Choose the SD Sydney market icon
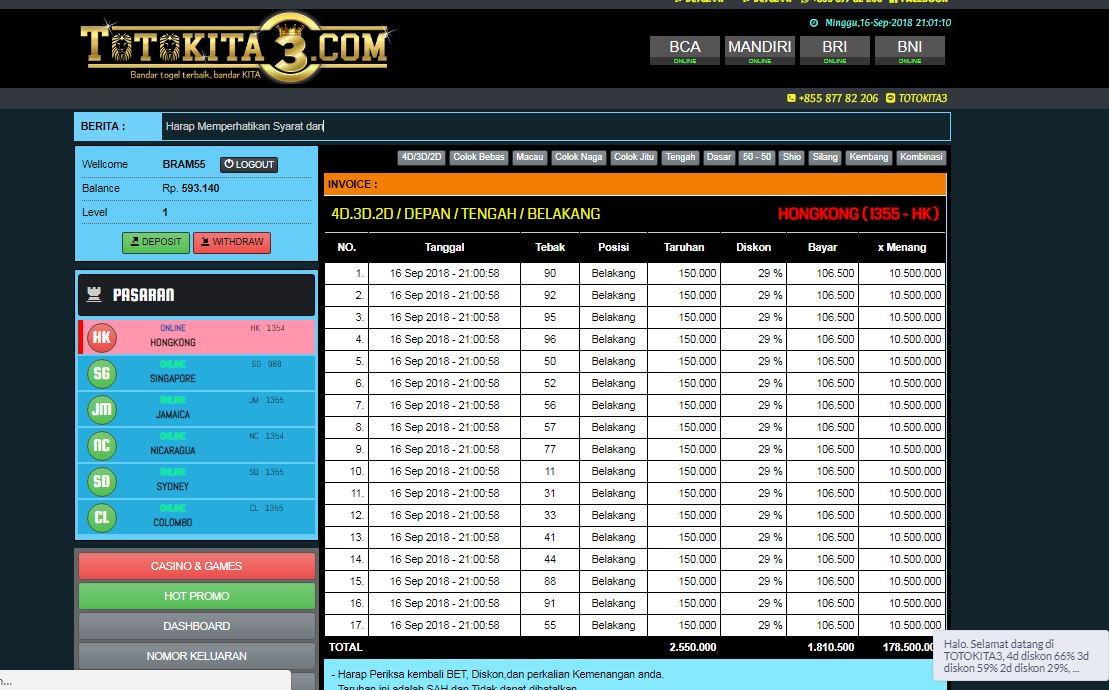Image resolution: width=1109 pixels, height=690 pixels. (101, 482)
